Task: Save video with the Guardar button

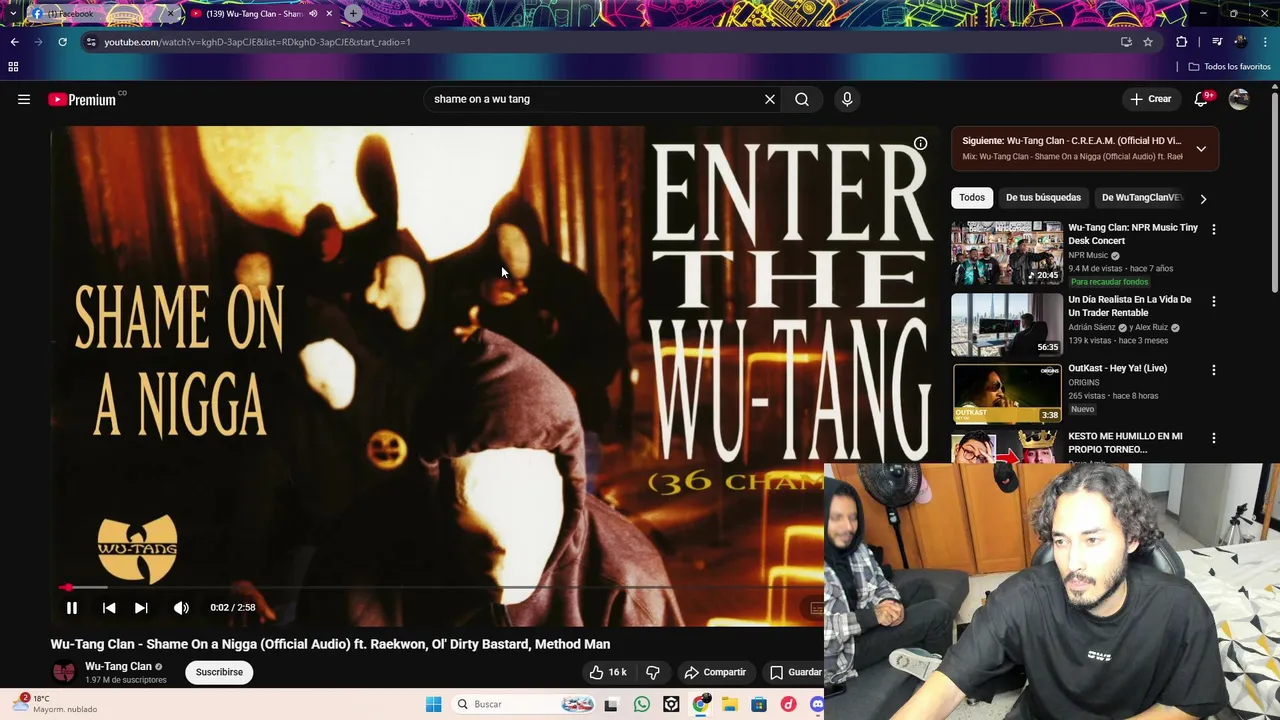Action: click(x=795, y=672)
